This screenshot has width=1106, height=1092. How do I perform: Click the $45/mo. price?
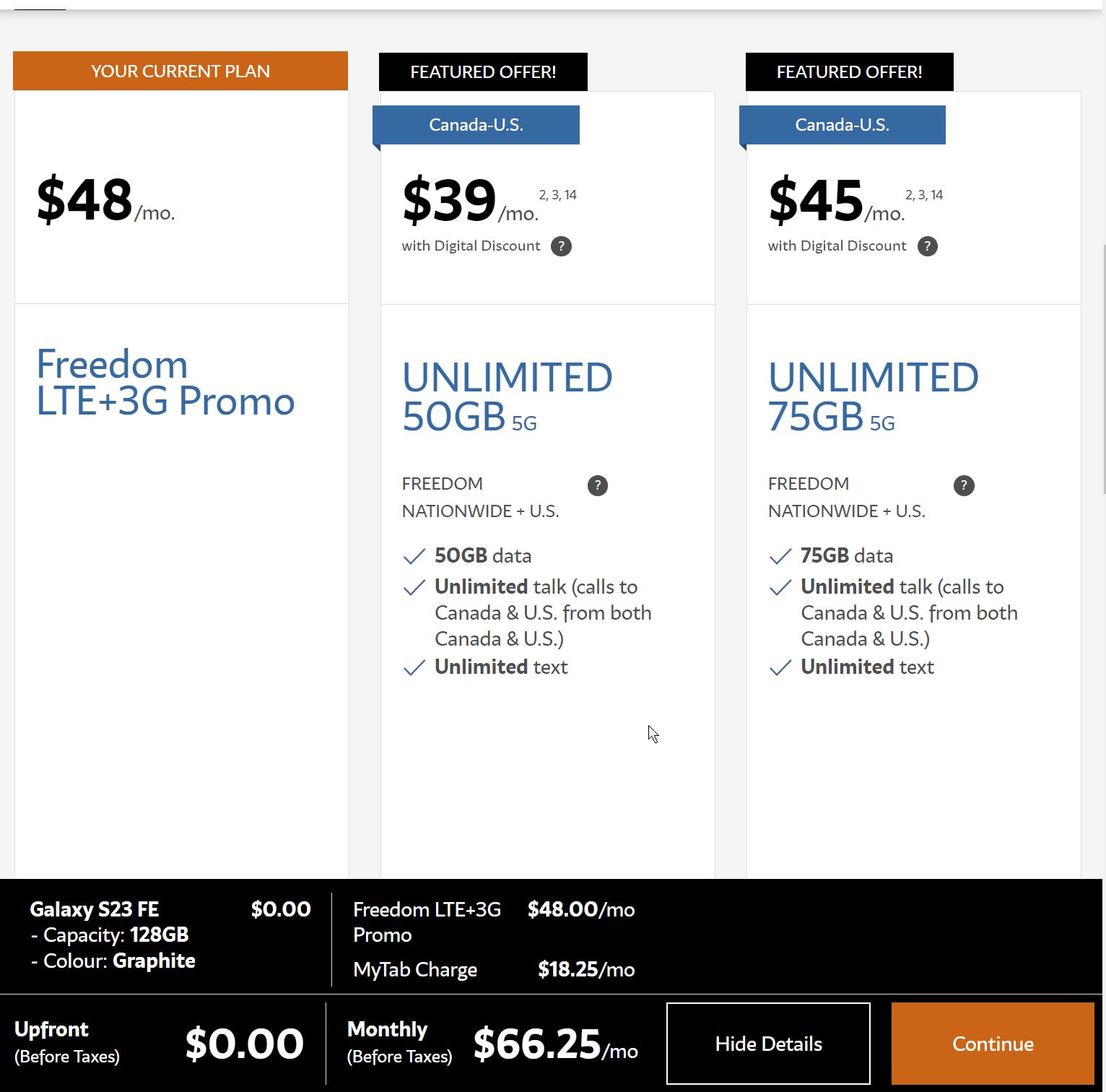coord(835,201)
